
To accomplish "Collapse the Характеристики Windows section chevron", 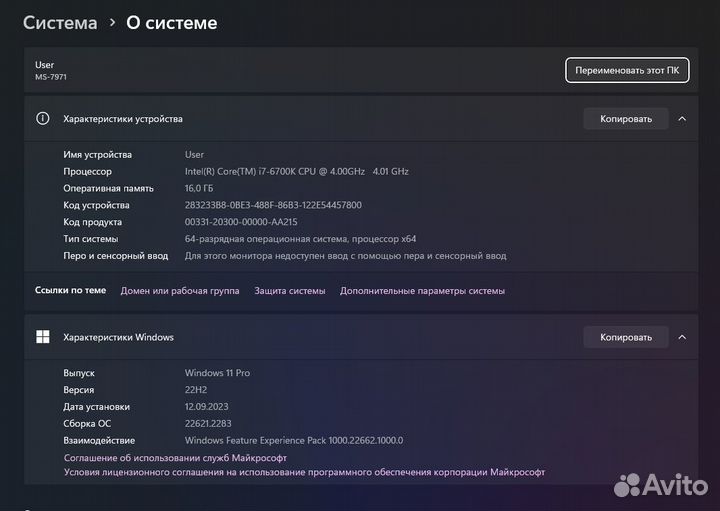I will (x=682, y=337).
